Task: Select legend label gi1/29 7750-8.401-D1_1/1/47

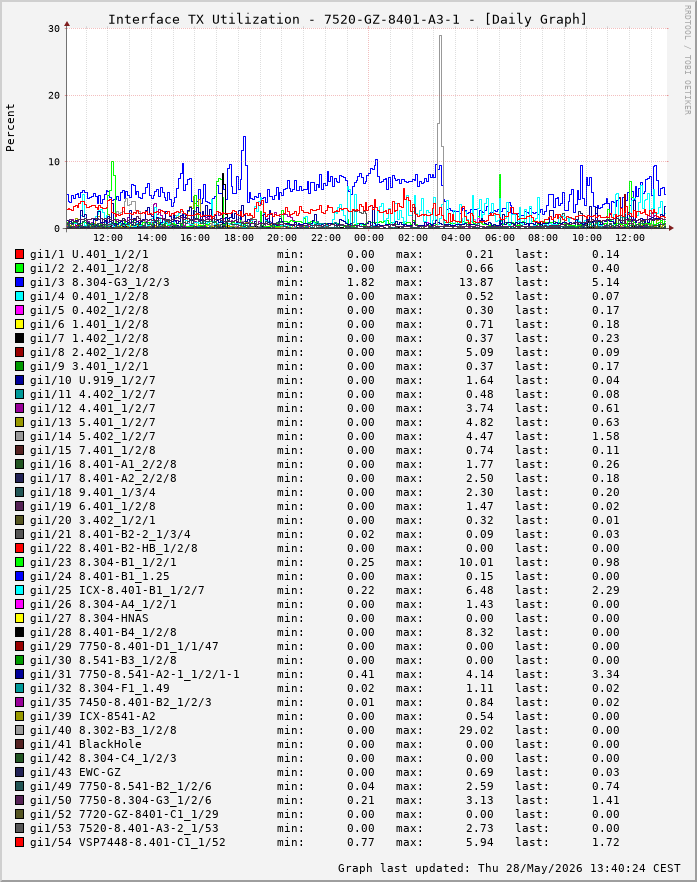Action: (x=124, y=646)
